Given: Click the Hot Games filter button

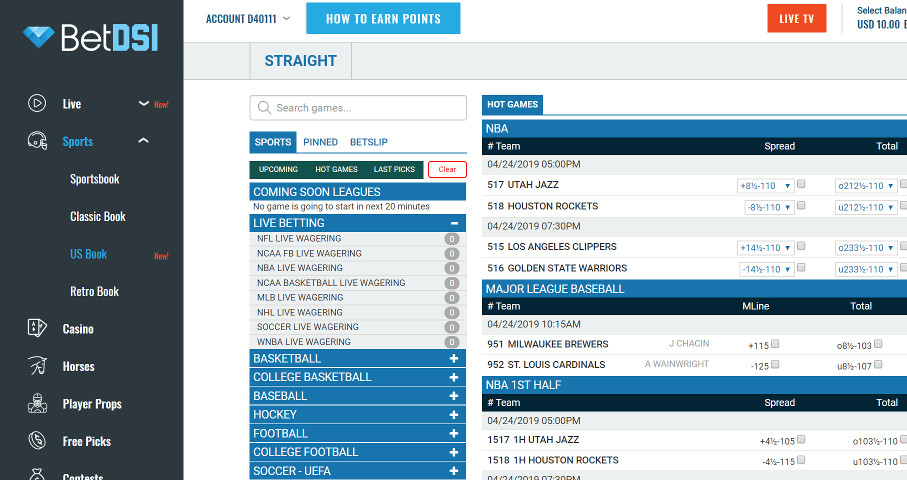Looking at the screenshot, I should click(336, 169).
